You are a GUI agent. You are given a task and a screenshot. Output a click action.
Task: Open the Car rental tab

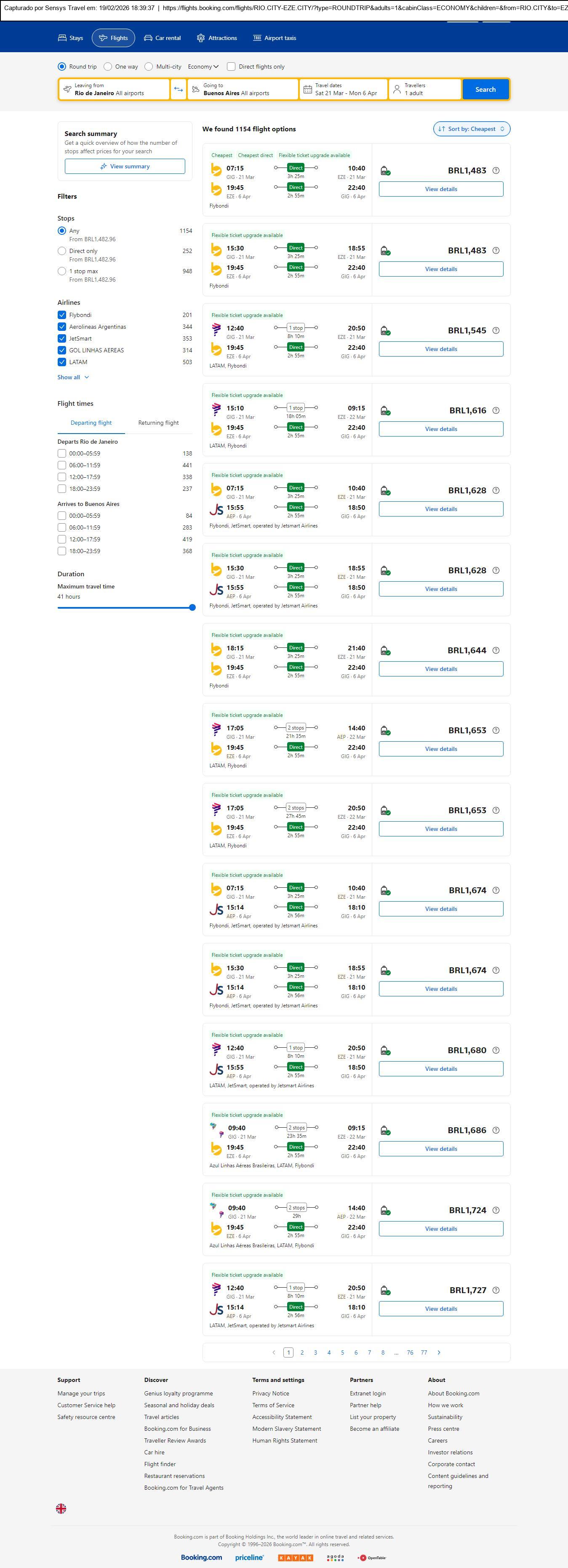(163, 38)
